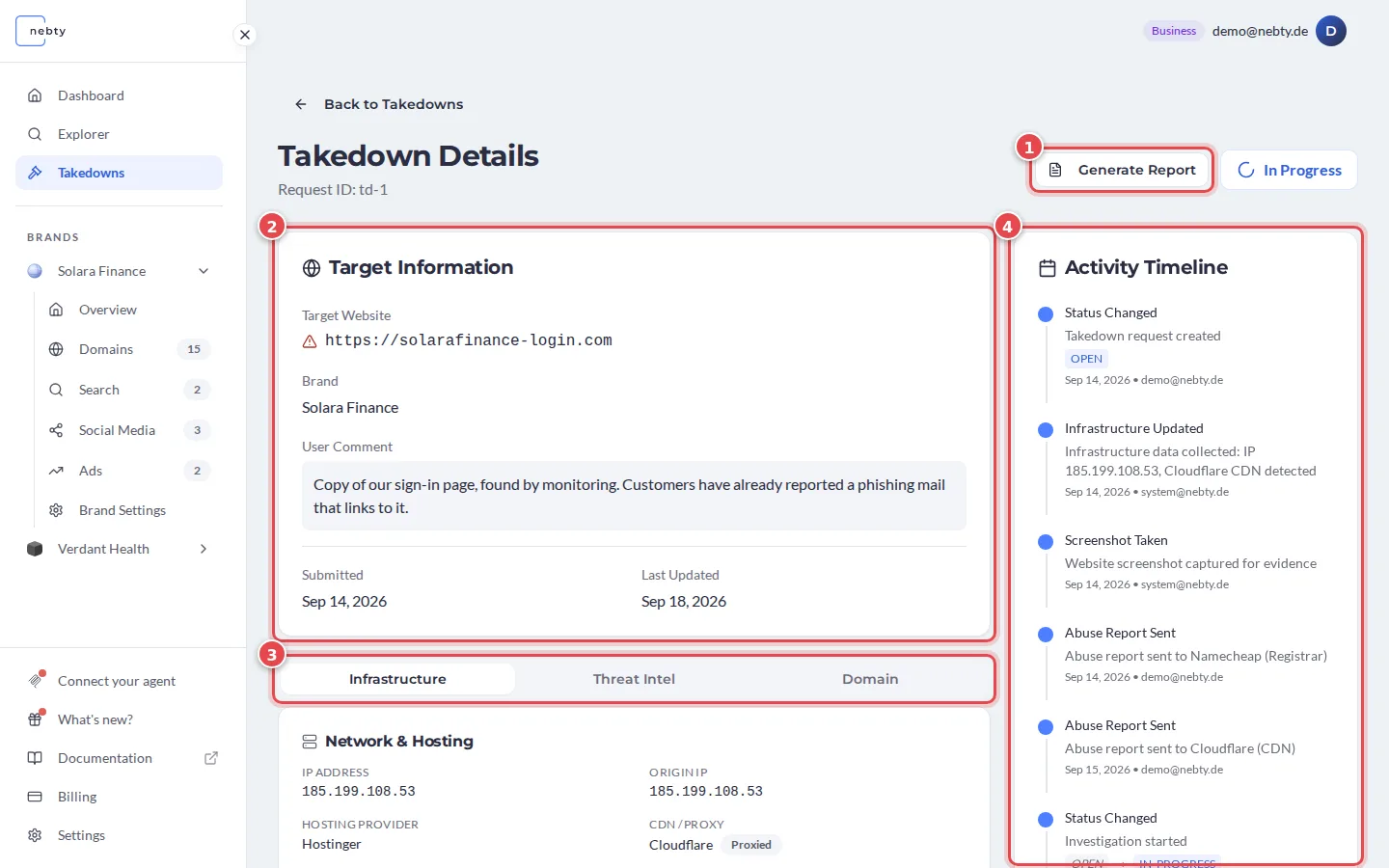Click the IP address 185.199.108.53 value

tap(359, 791)
